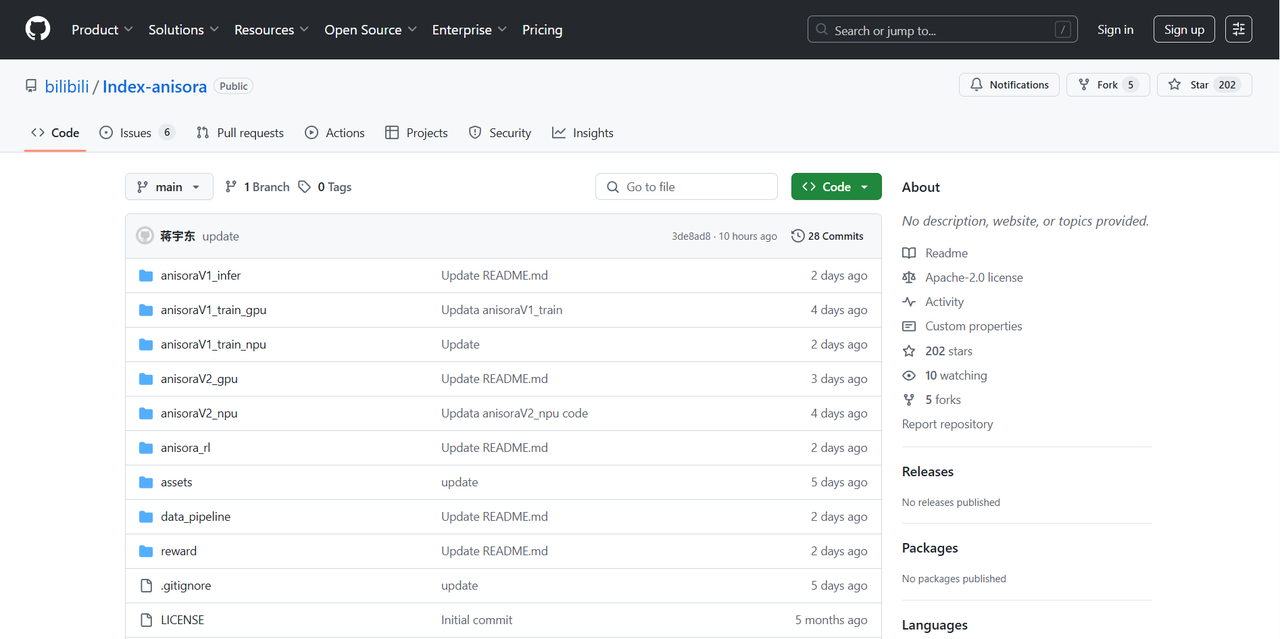Click the file icon beside .gitignore
The height and width of the screenshot is (639, 1280).
[146, 586]
